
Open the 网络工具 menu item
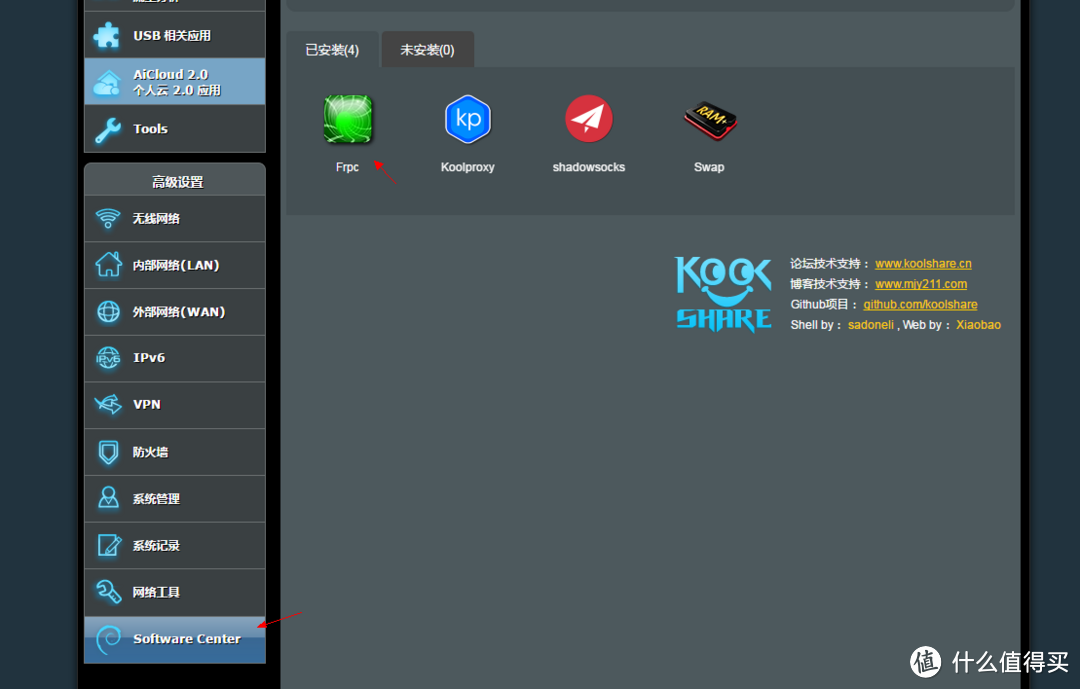point(175,593)
